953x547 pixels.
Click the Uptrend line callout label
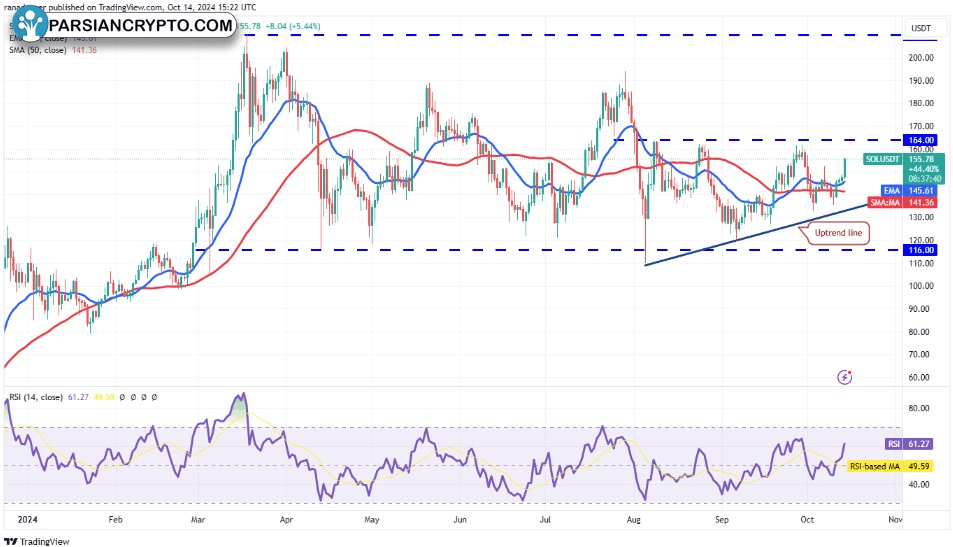click(838, 233)
